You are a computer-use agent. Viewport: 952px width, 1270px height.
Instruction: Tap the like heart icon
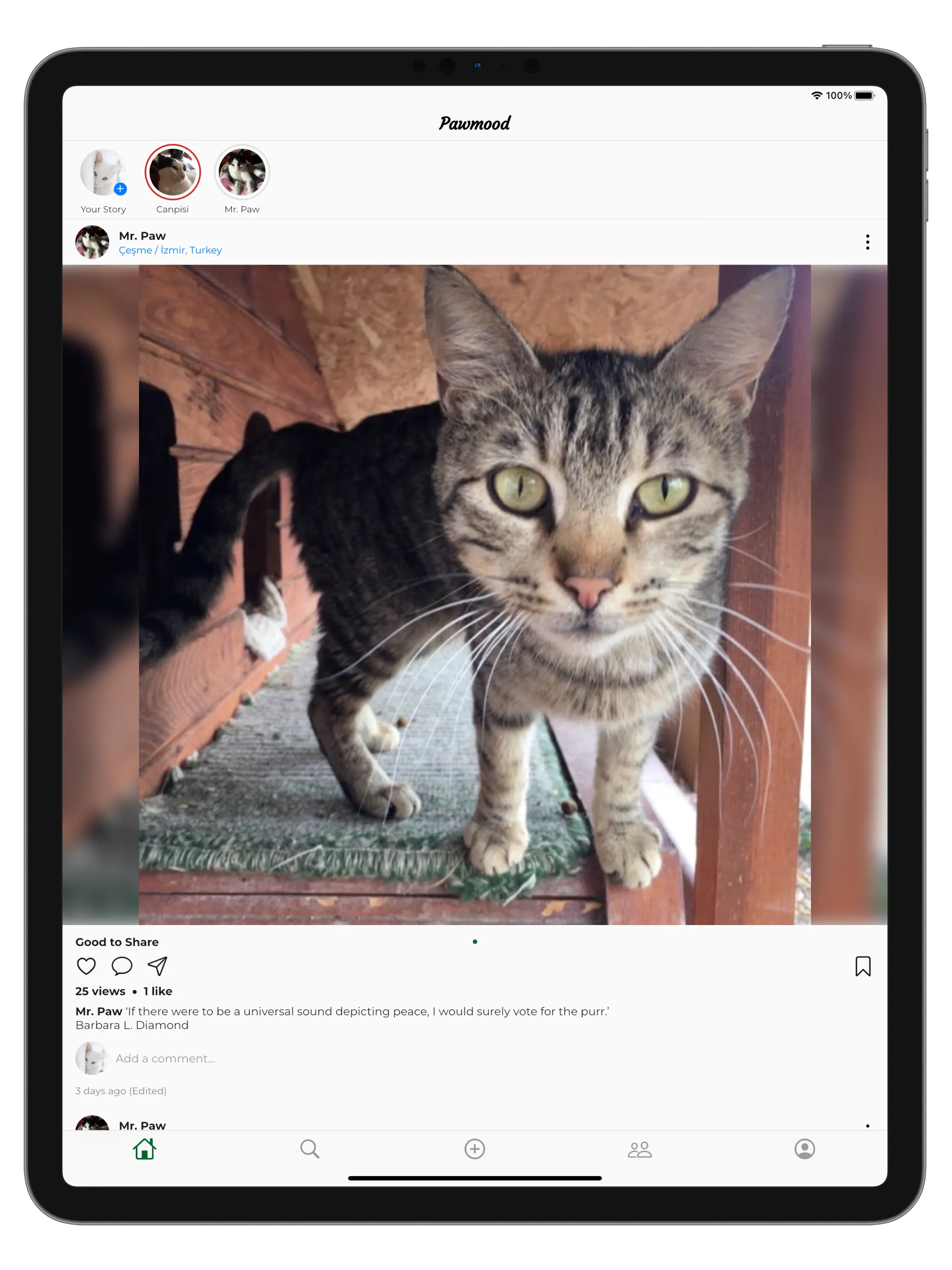[88, 966]
